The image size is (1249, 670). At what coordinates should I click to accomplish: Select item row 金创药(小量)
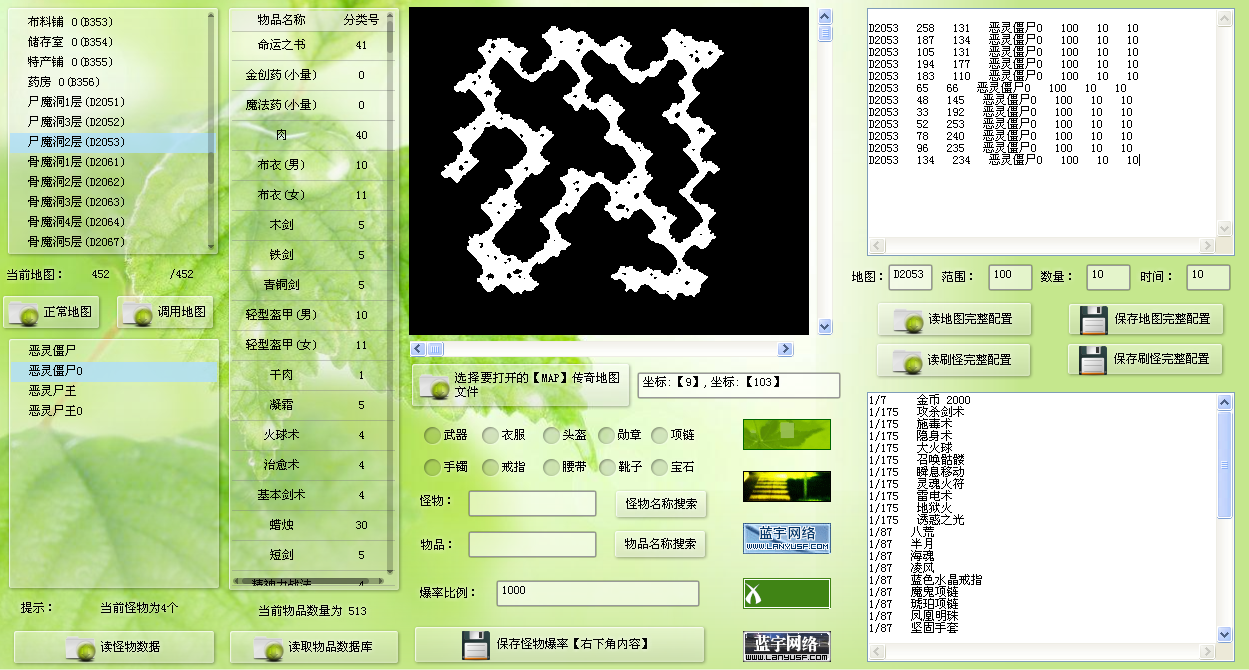point(309,75)
